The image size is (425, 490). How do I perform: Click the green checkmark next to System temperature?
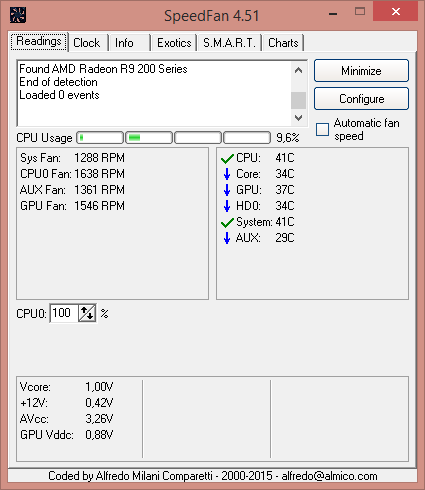(227, 222)
